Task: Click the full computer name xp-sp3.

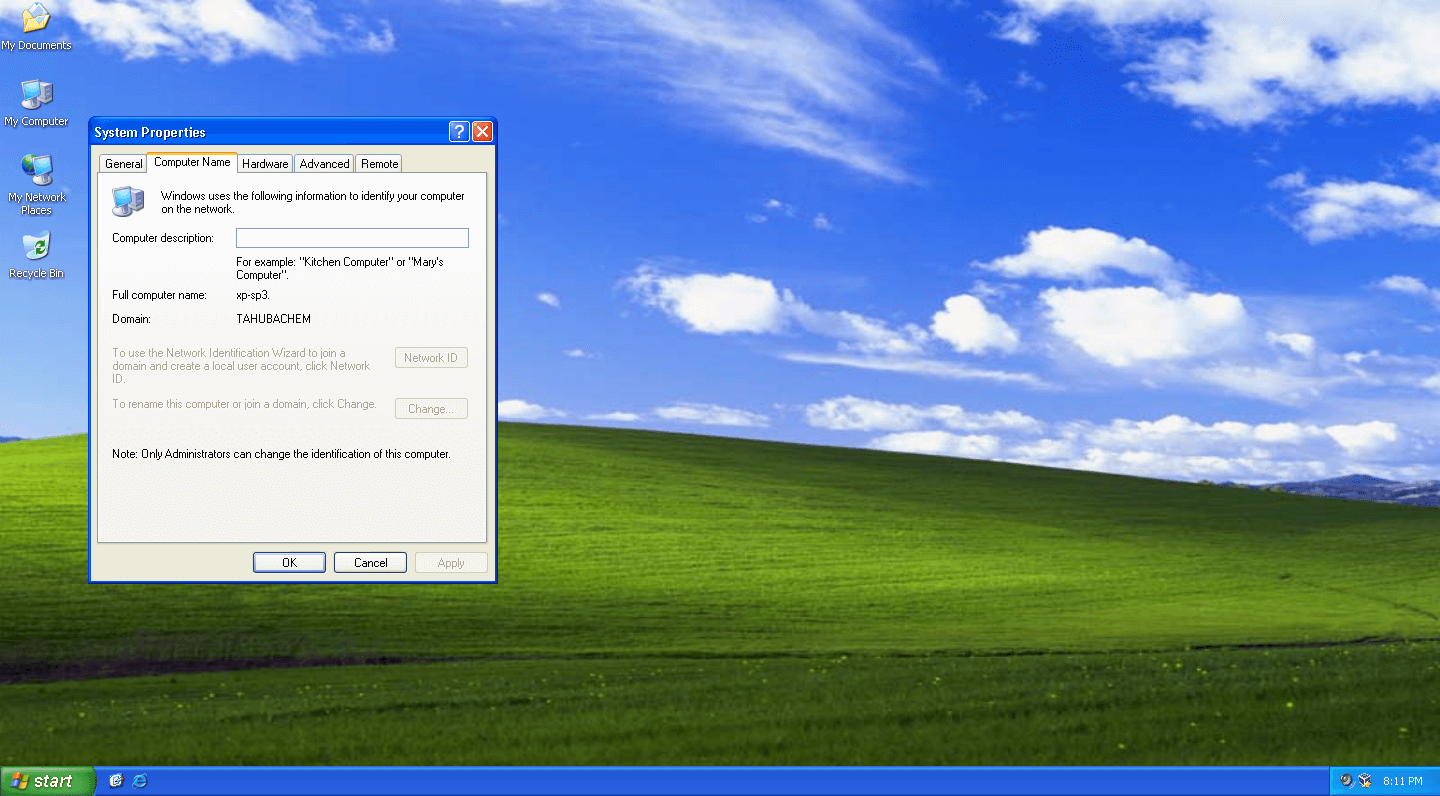Action: point(253,295)
